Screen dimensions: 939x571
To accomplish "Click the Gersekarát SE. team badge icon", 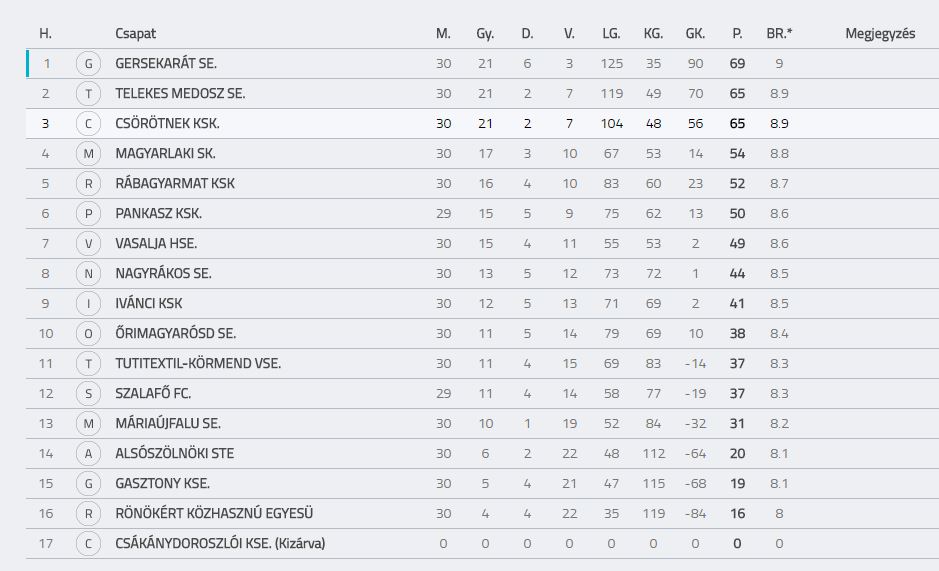I will coord(88,64).
